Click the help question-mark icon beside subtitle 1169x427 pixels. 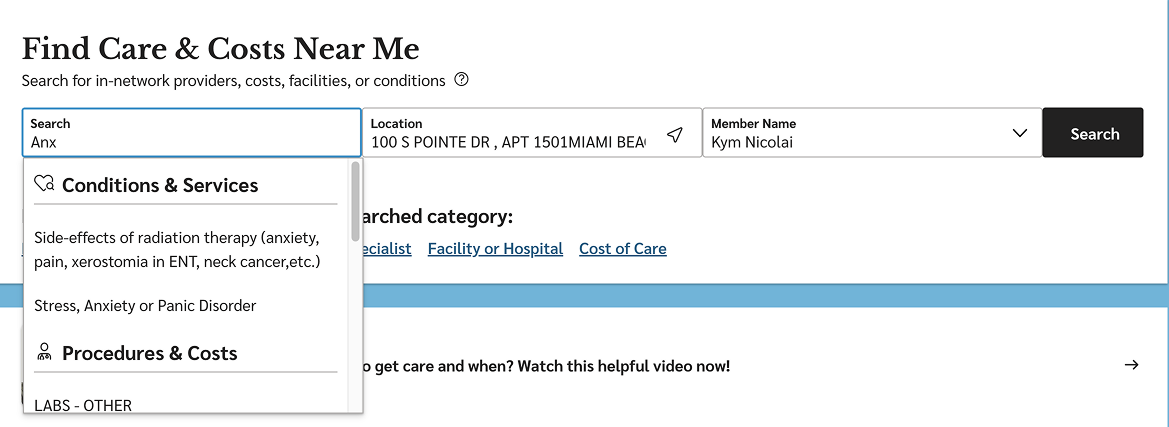pyautogui.click(x=461, y=80)
